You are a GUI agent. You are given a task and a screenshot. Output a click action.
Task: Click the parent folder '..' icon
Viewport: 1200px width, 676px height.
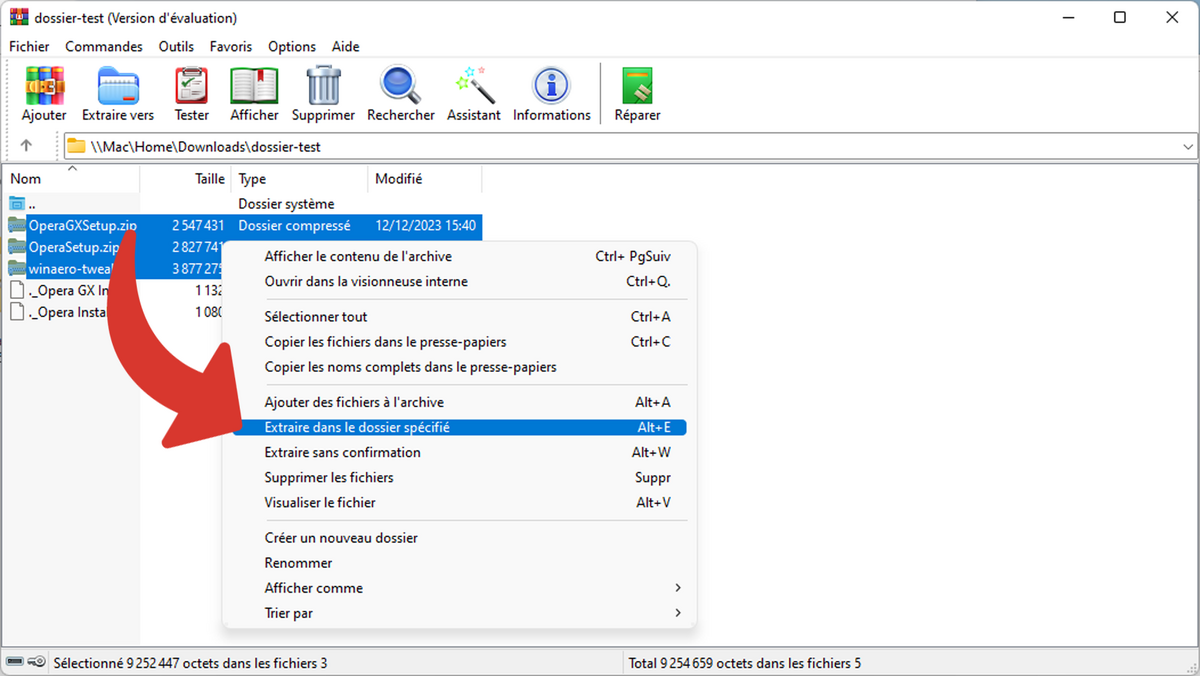[16, 204]
